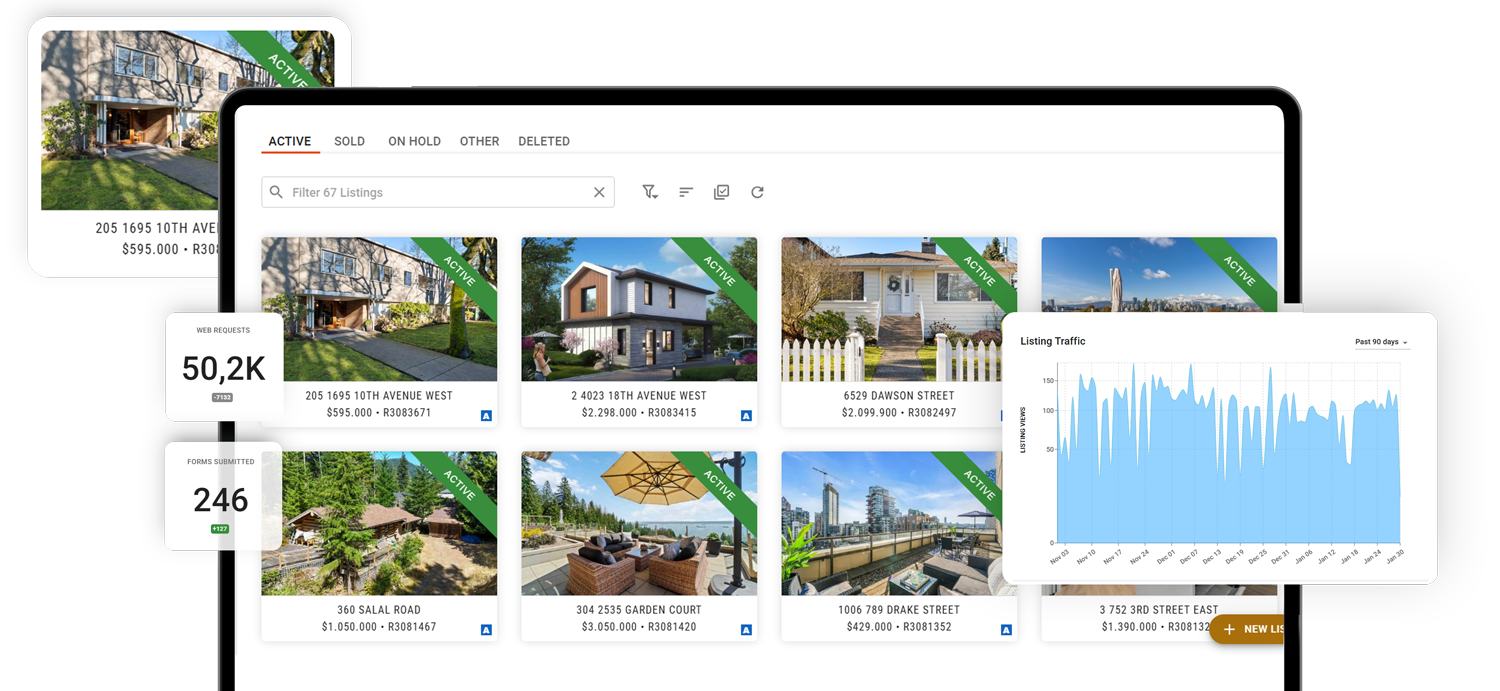The width and height of the screenshot is (1500, 691).
Task: Click blue badge on 205 1695 10th Avenue listing
Action: (486, 416)
